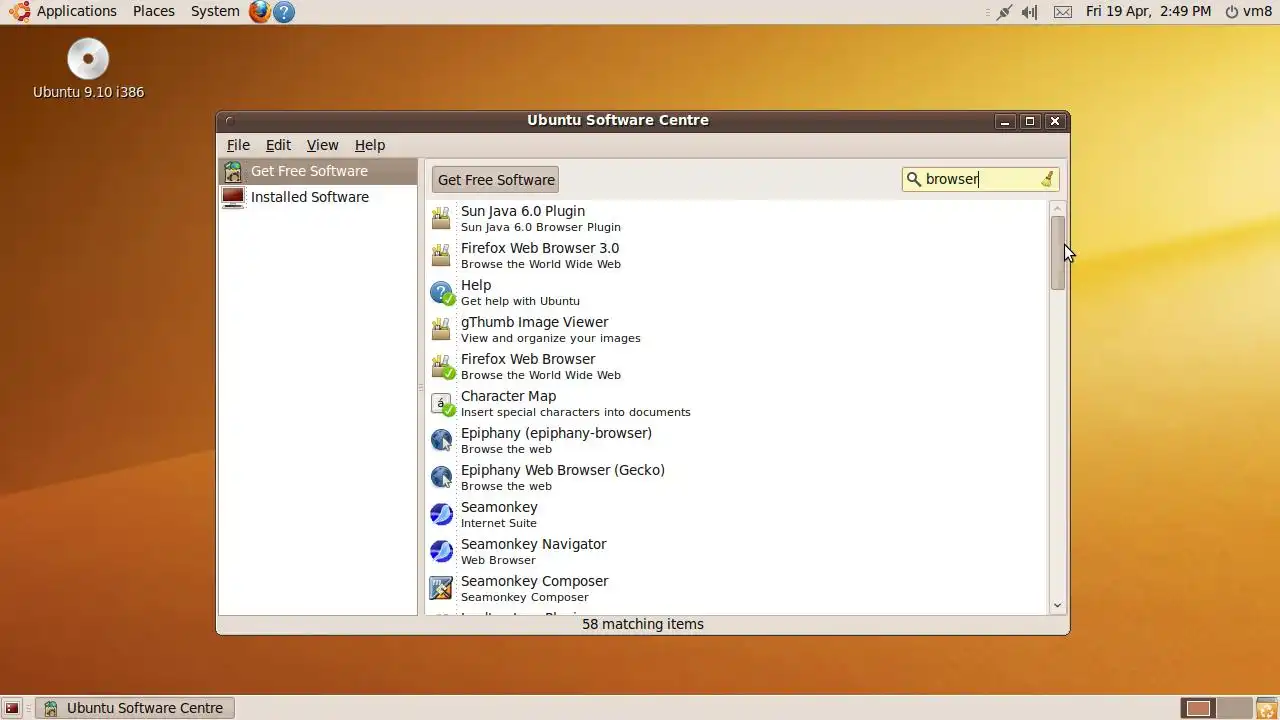1280x720 pixels.
Task: Click the vertical scrollbar thumb
Action: [1058, 253]
